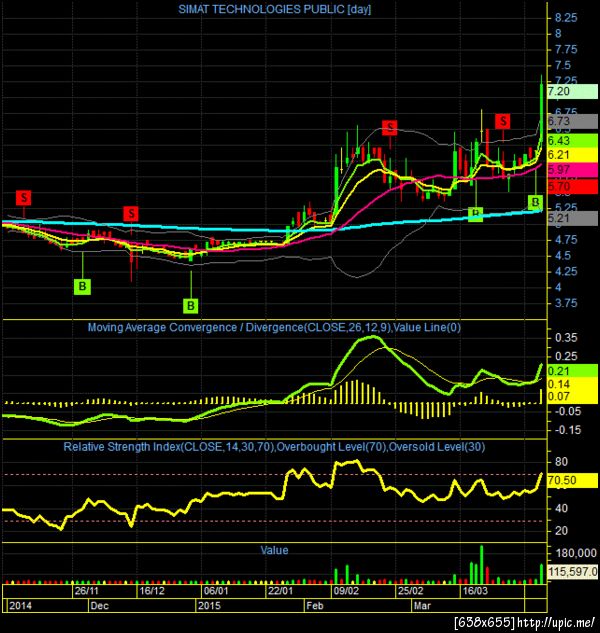The image size is (600, 633).
Task: Click the green B marker above 16/03 date
Action: click(476, 214)
